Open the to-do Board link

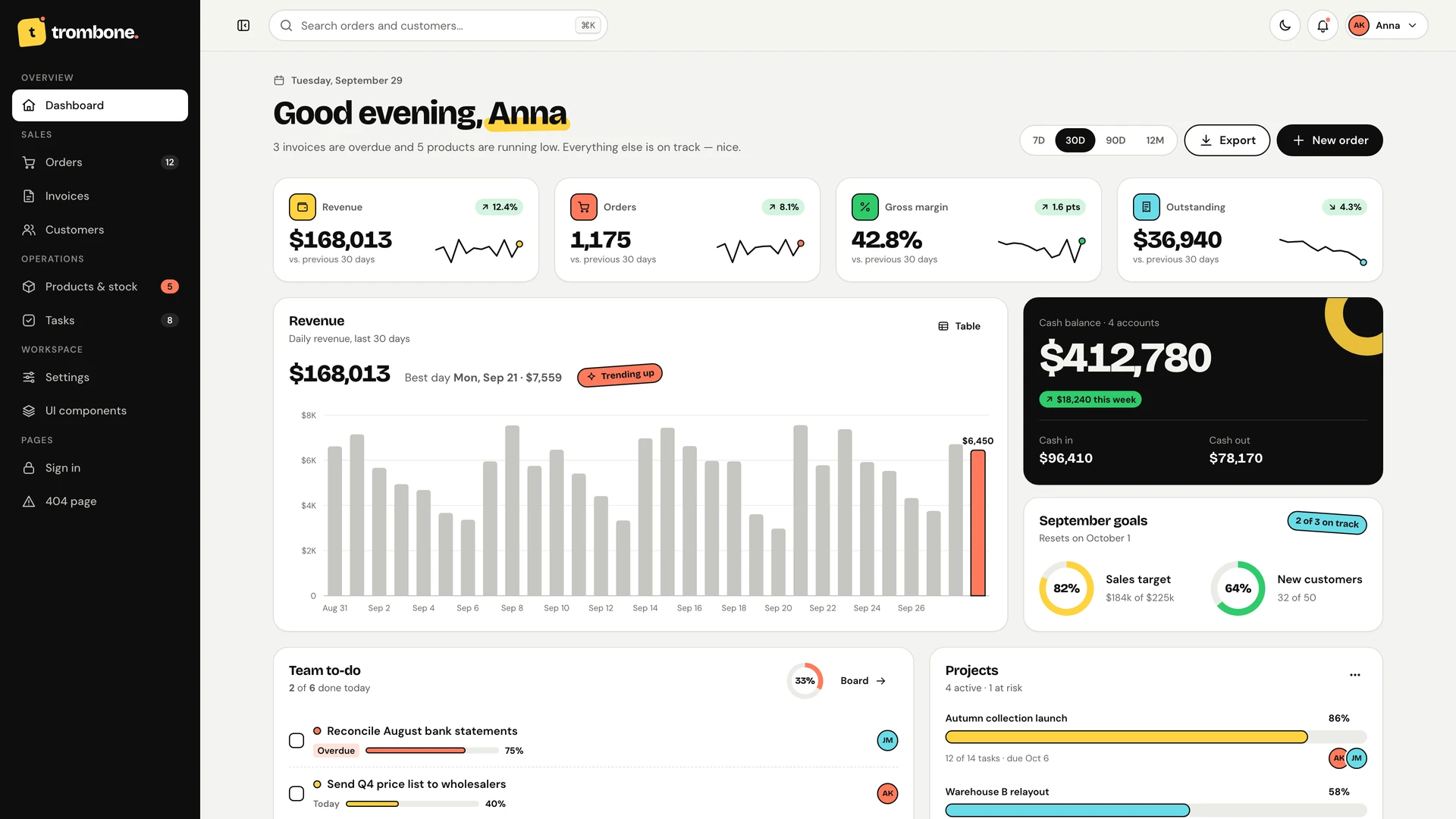tap(863, 681)
